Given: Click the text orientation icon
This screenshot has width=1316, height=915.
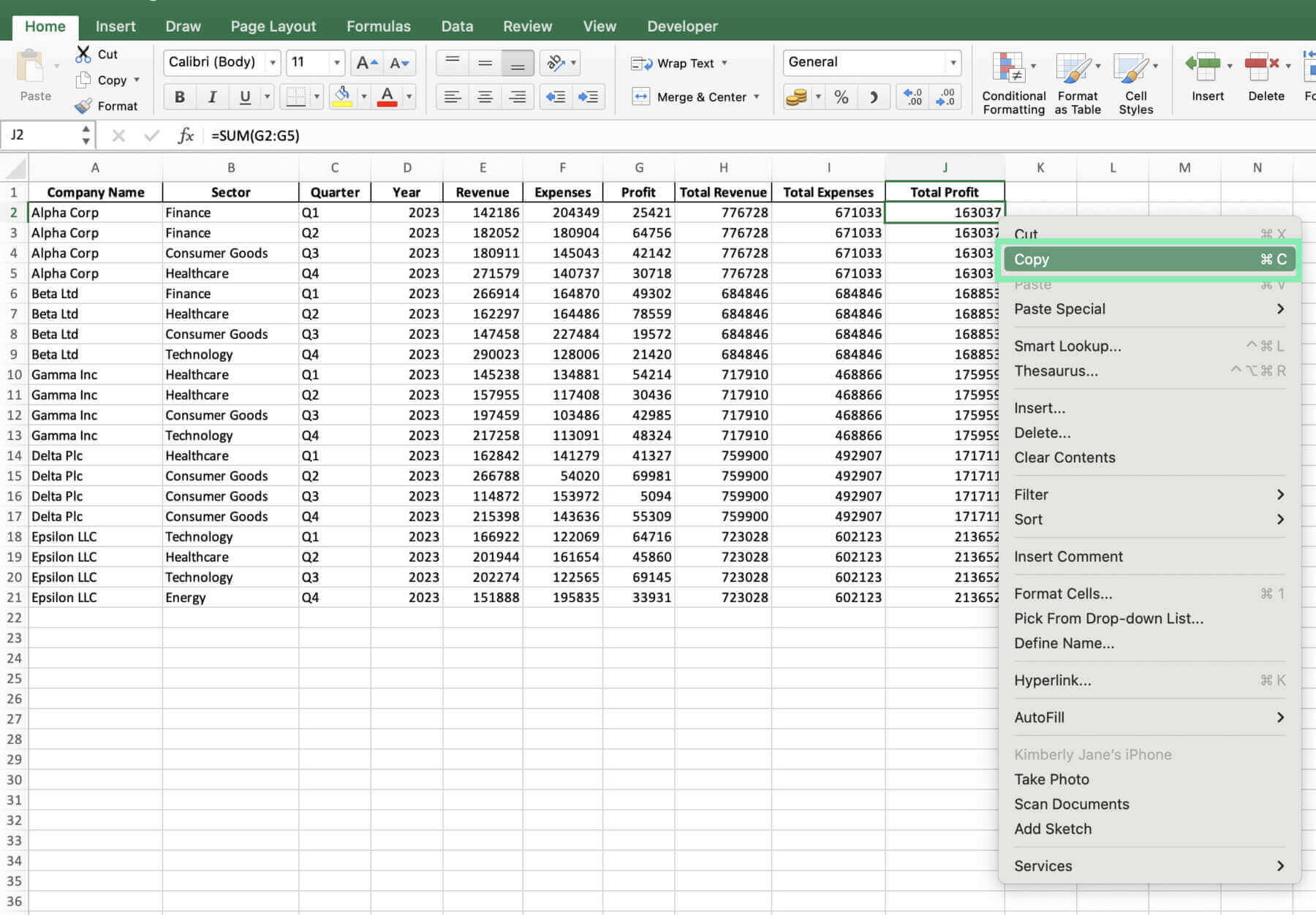Looking at the screenshot, I should [x=556, y=63].
